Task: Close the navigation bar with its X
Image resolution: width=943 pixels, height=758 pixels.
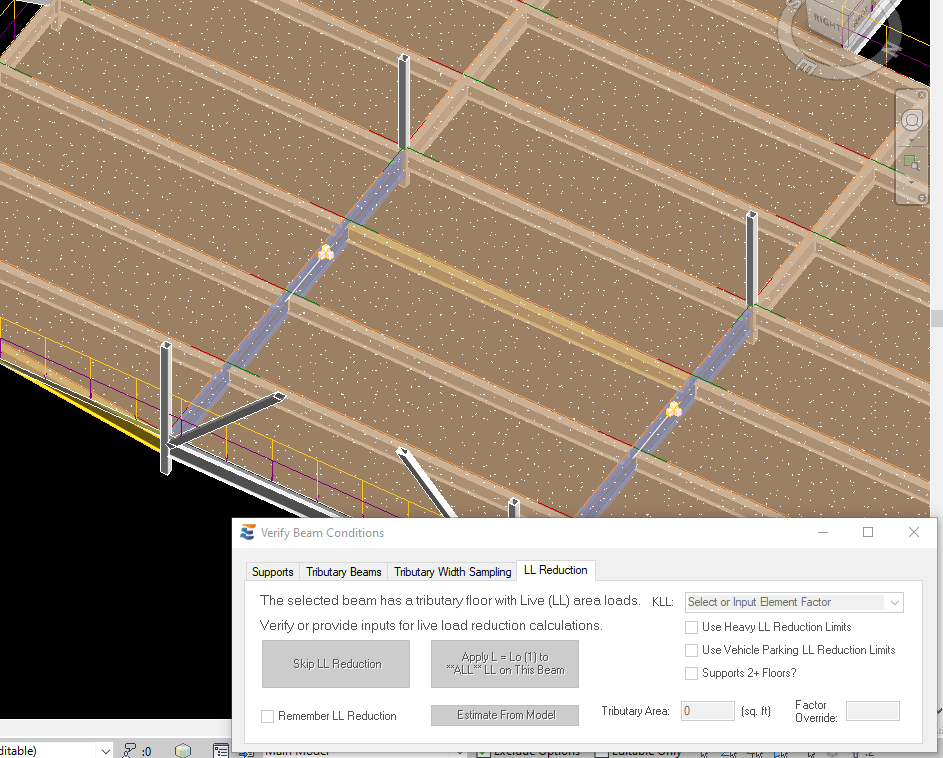Action: coord(921,95)
